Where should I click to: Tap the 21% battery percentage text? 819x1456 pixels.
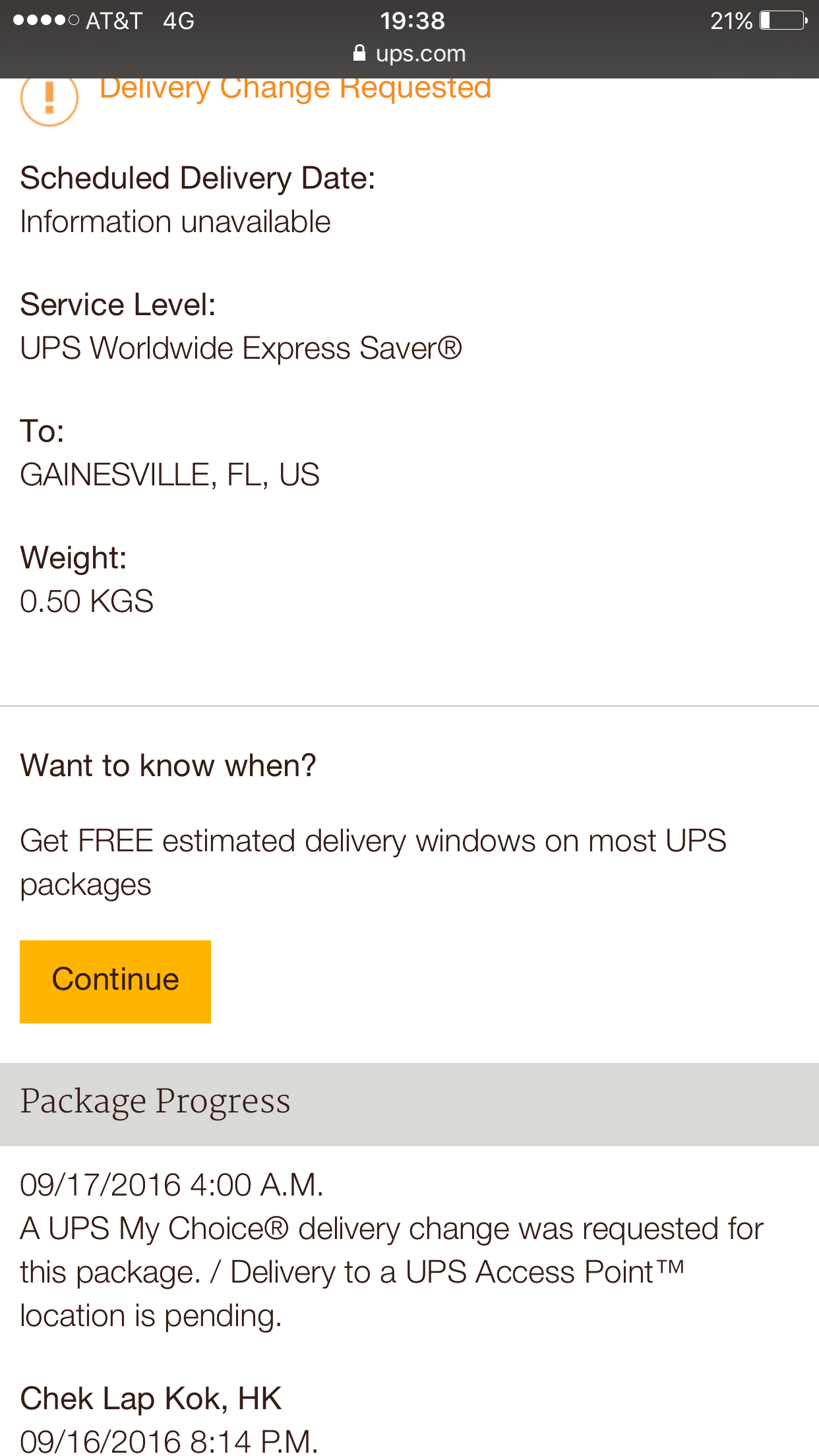731,21
